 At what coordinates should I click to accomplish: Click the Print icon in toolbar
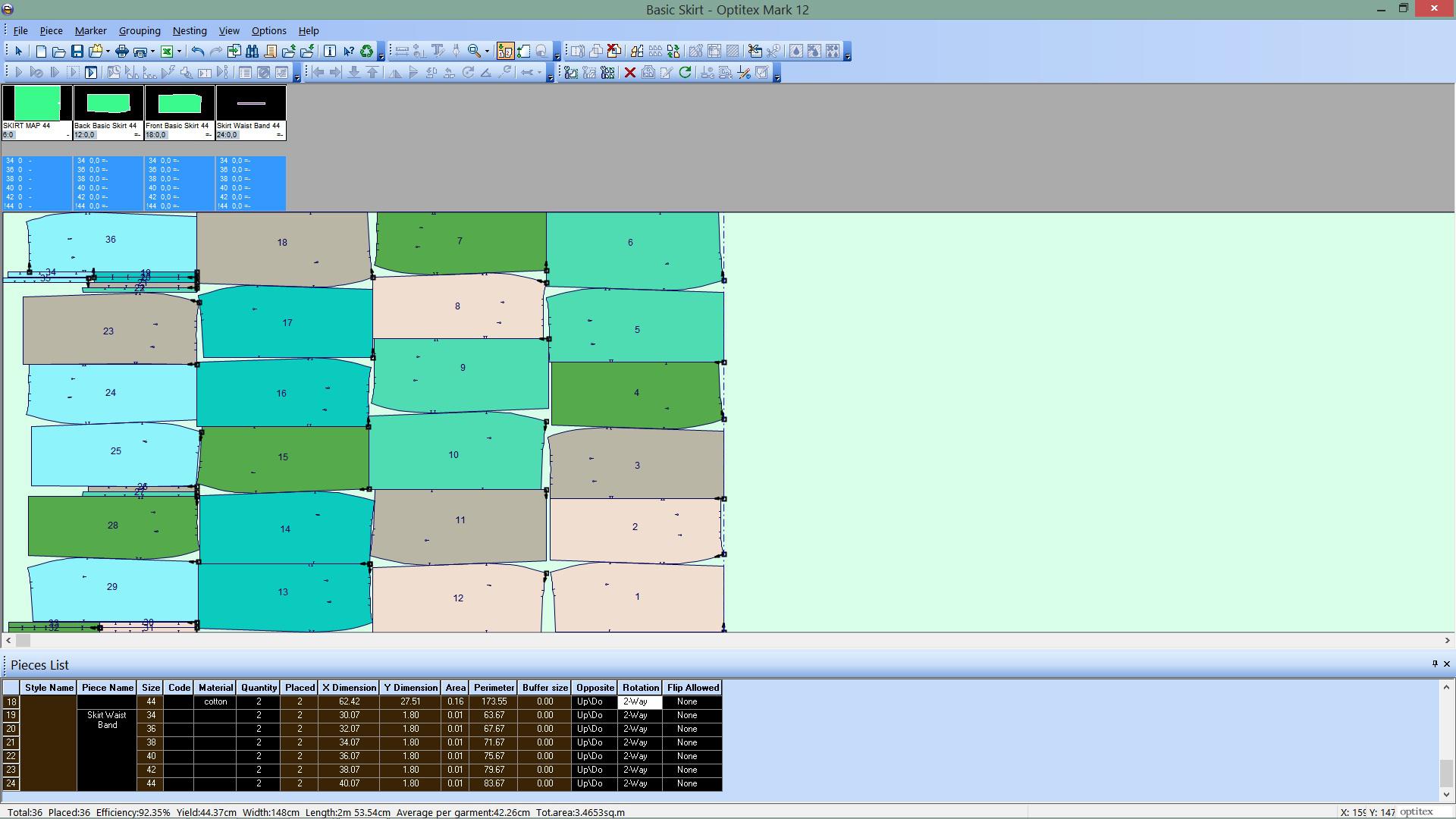point(121,52)
